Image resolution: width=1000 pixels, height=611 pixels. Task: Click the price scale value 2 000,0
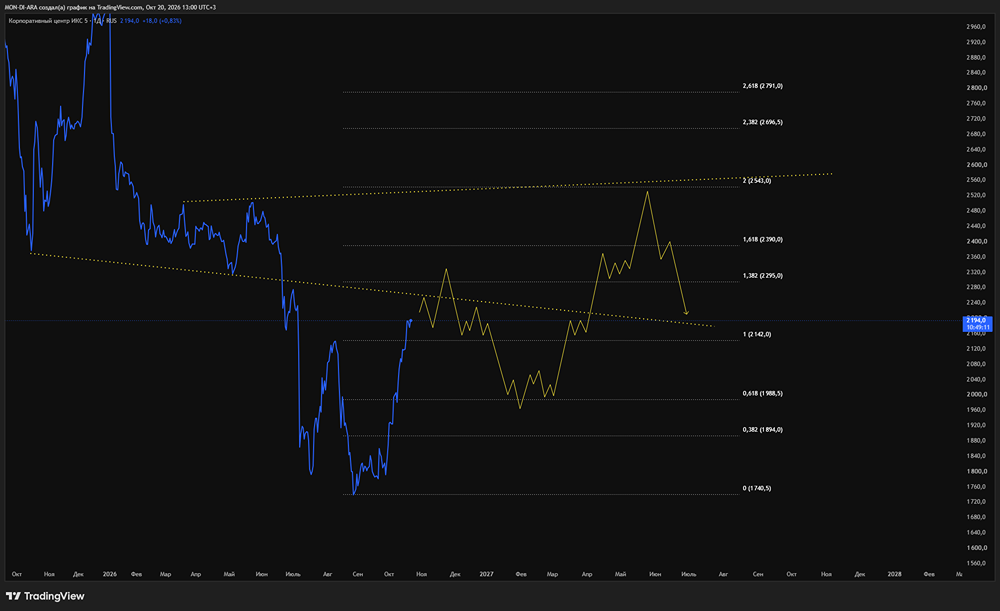pos(976,395)
